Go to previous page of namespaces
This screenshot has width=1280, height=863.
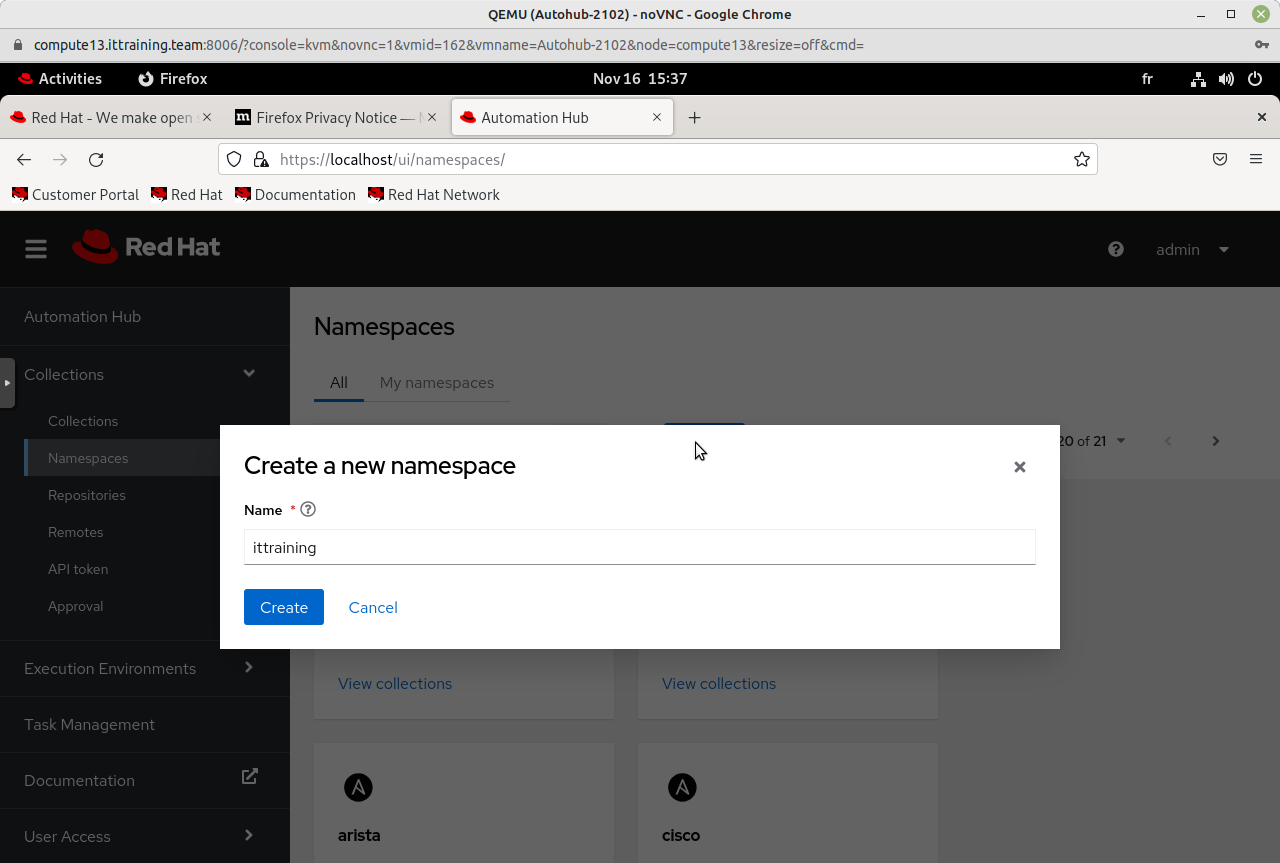click(1168, 441)
